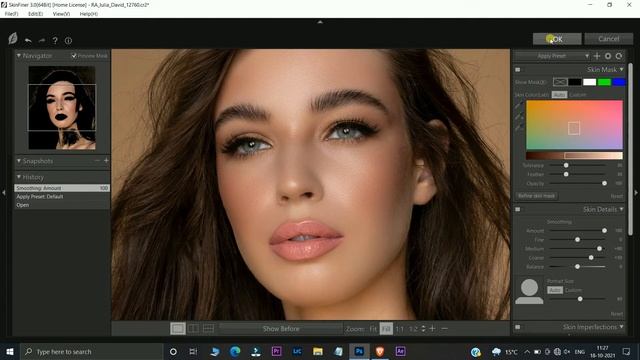
Task: Open Help question mark icon
Action: pos(55,40)
